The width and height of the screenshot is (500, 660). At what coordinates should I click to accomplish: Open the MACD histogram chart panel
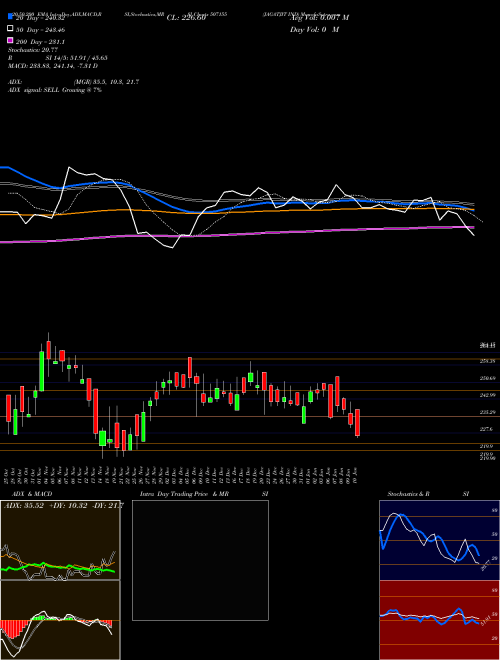pos(60,620)
